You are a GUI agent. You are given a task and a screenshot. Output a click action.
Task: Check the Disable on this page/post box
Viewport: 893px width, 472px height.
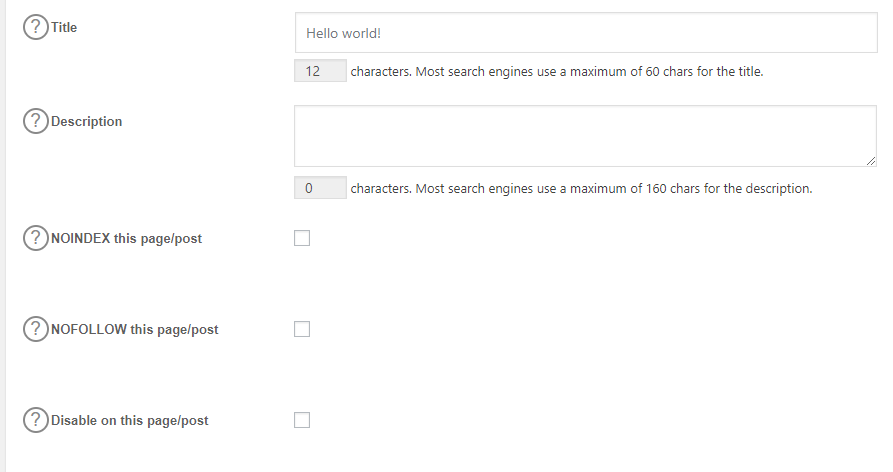click(302, 420)
